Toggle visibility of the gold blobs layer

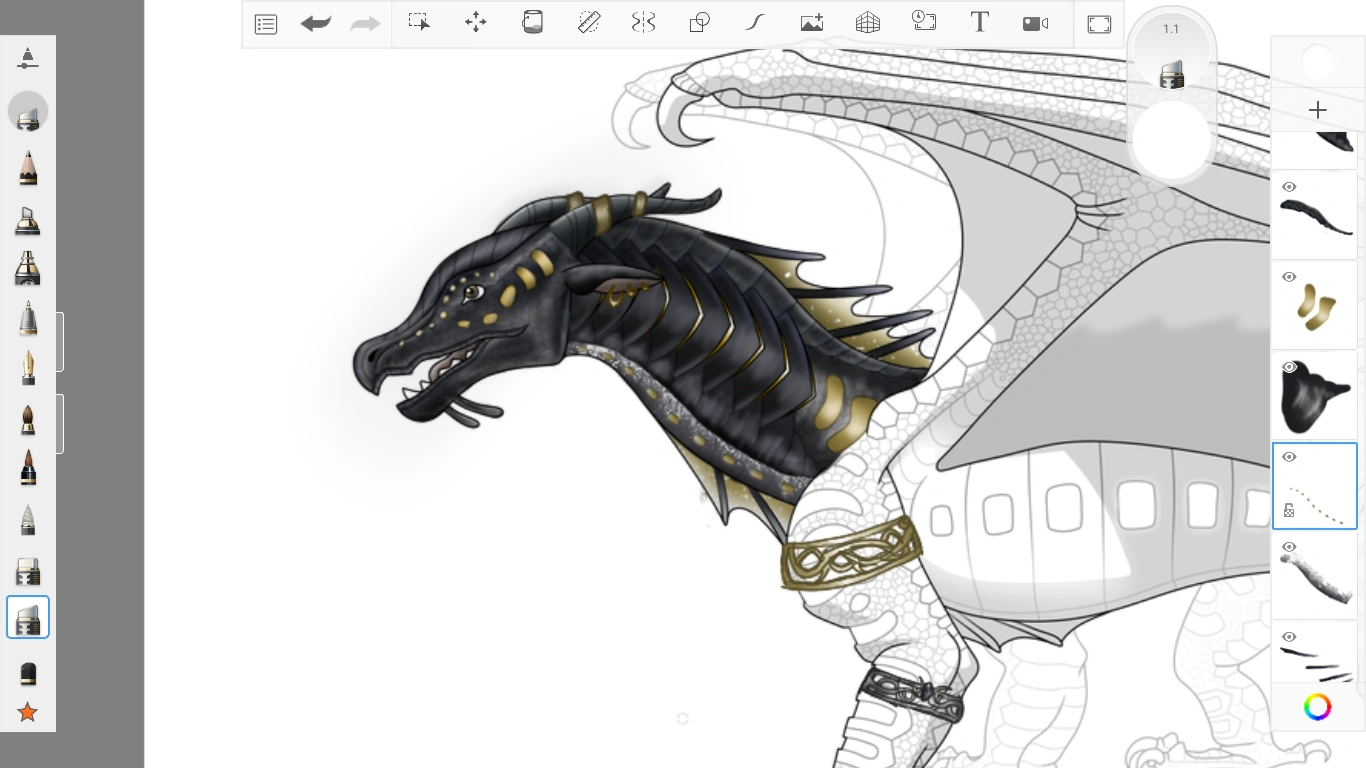(1289, 277)
